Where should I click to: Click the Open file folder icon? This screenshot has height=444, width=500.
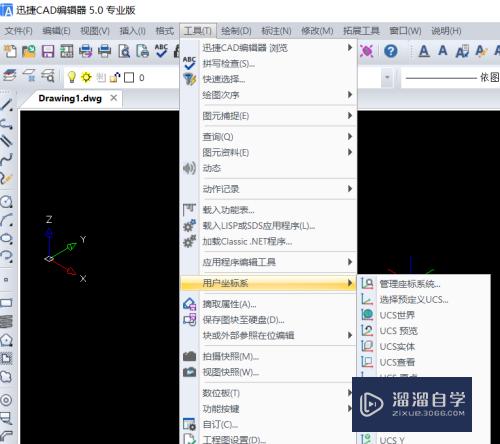pos(29,51)
